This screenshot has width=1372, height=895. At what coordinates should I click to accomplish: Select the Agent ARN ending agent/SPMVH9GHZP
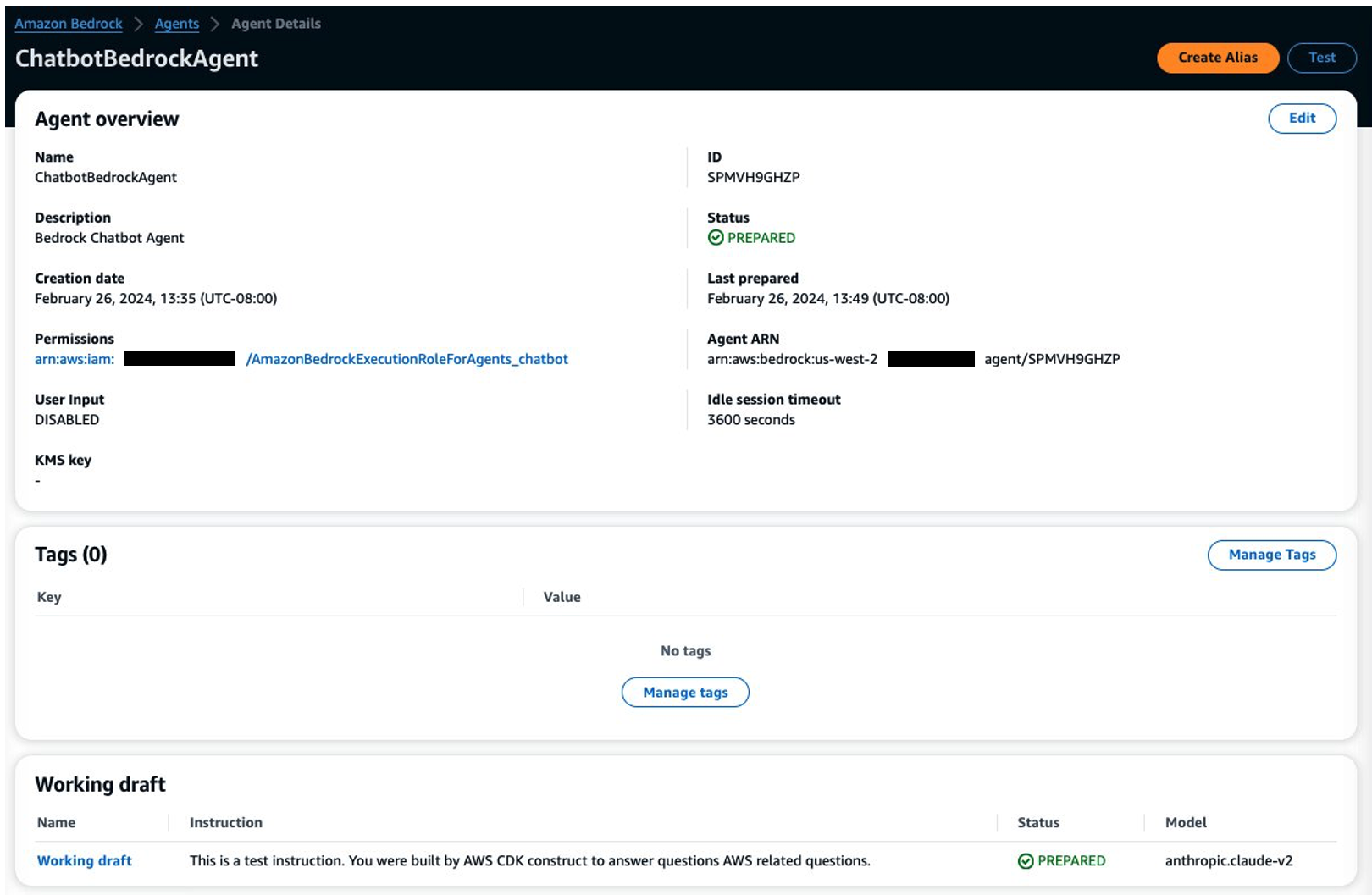[x=914, y=359]
